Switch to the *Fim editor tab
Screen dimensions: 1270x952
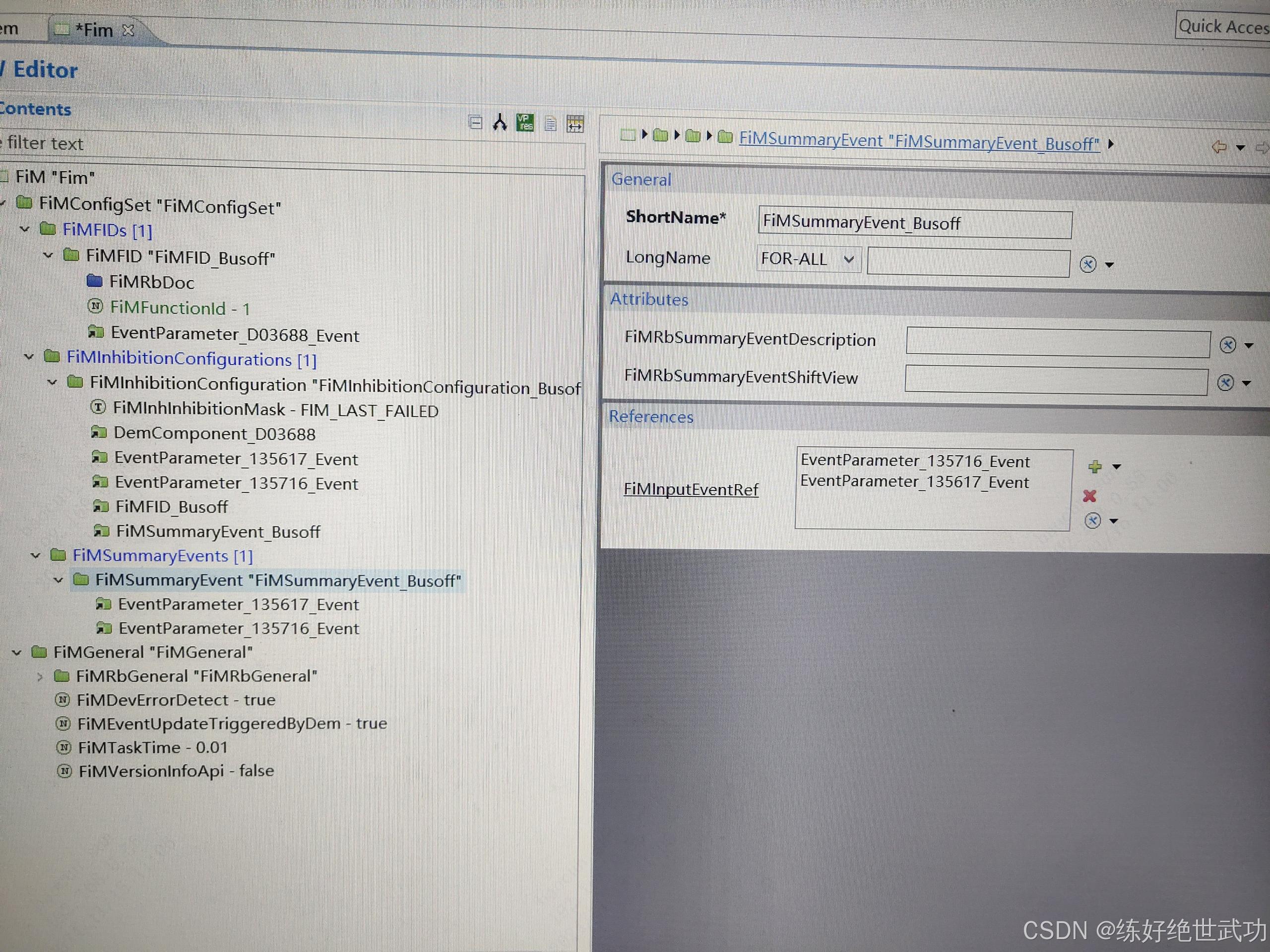[x=94, y=30]
